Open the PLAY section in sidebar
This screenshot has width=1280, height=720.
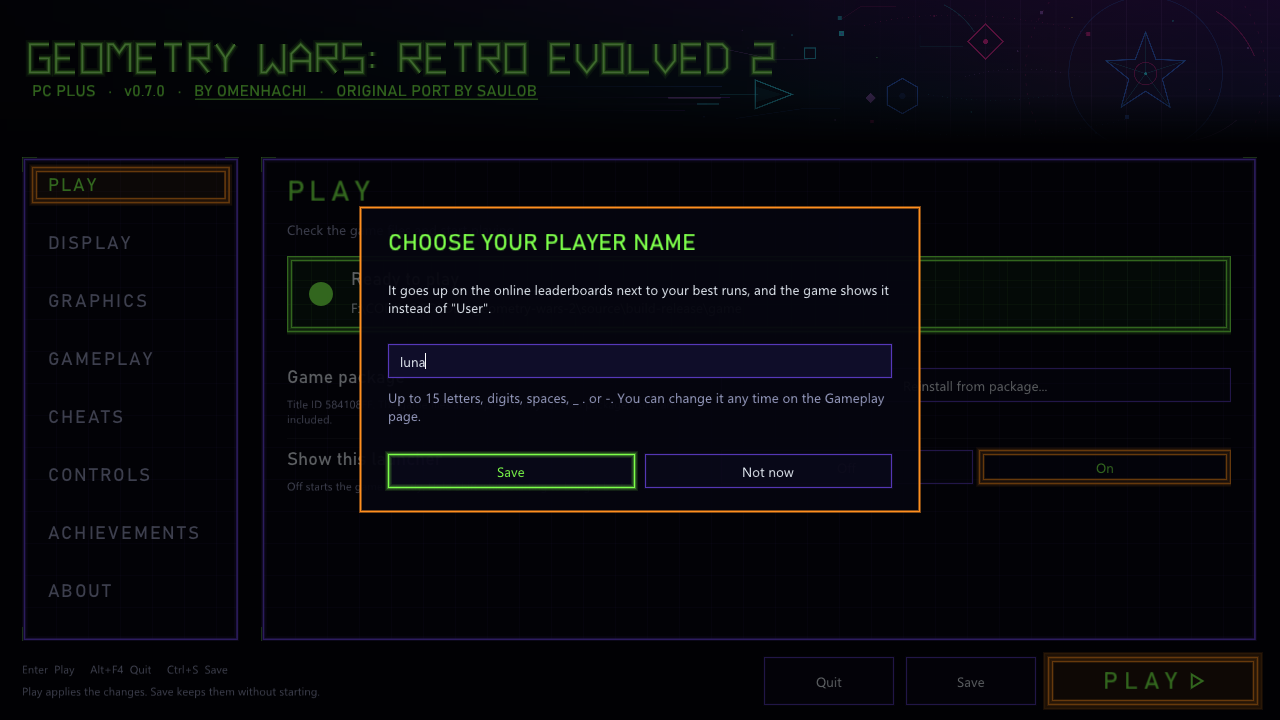131,185
